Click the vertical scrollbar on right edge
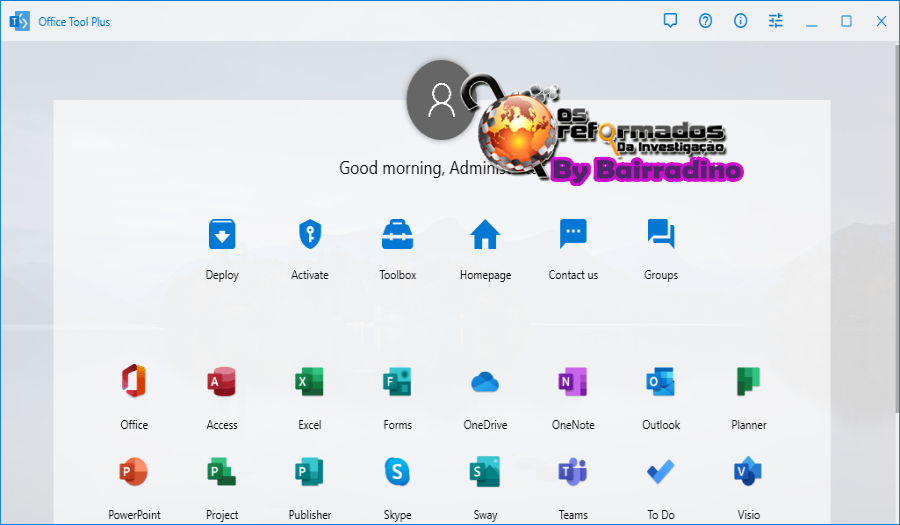Image resolution: width=900 pixels, height=525 pixels. [897, 227]
